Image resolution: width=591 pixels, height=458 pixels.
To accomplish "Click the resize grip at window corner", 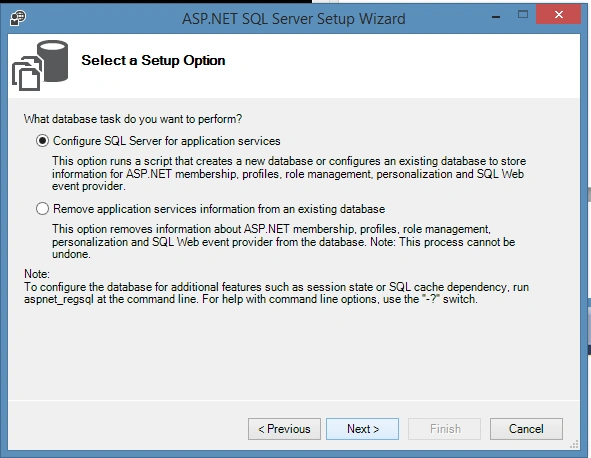I will [x=574, y=444].
